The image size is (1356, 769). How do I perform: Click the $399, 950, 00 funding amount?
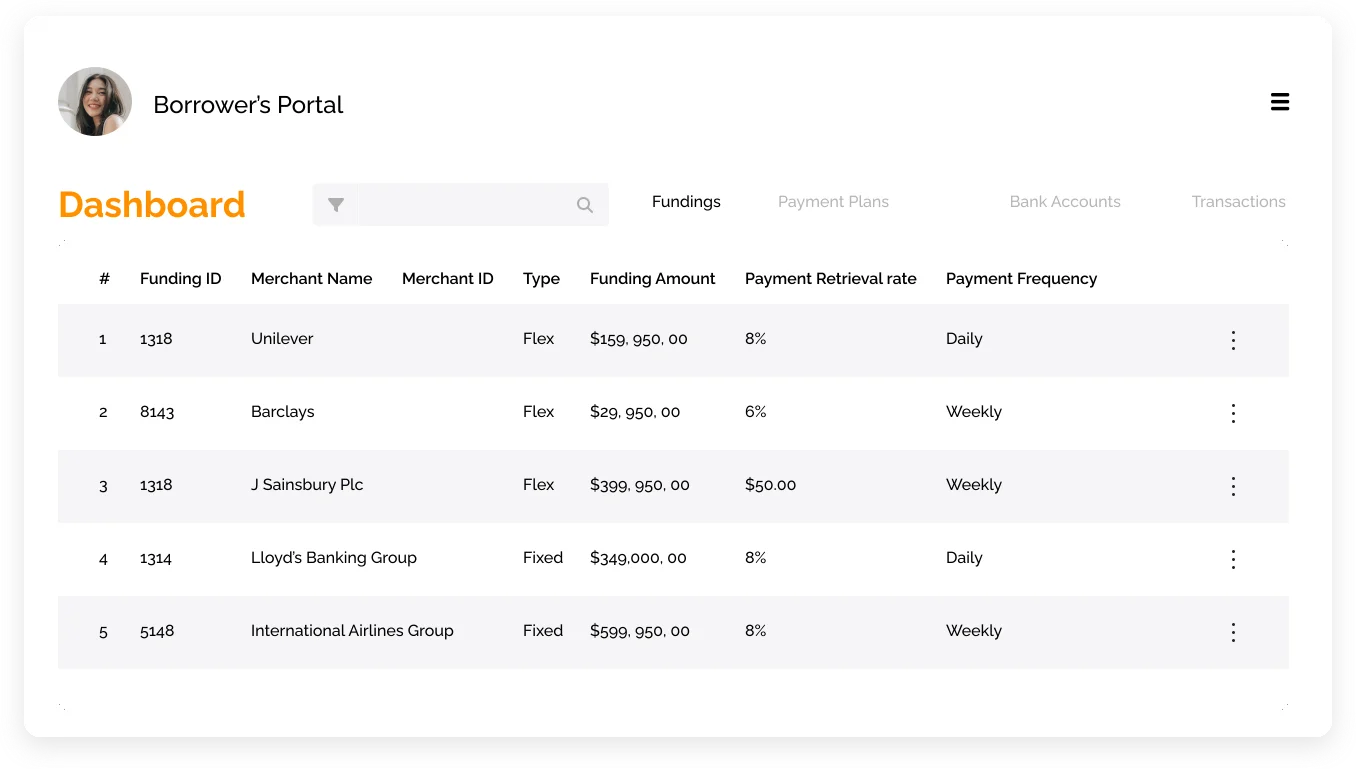click(x=640, y=485)
